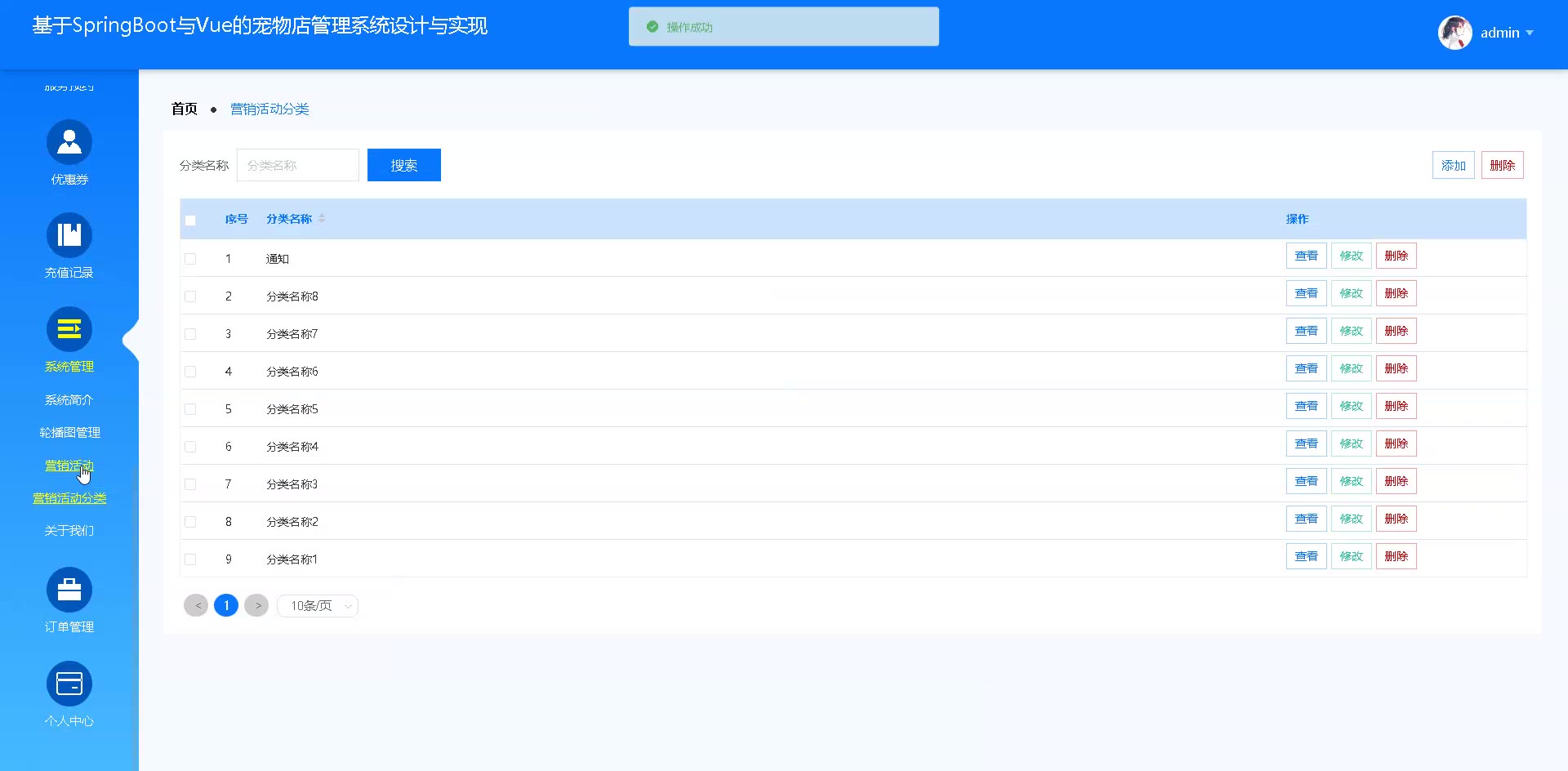Click 修改 for the 分类名称1 row
The image size is (1568, 771).
click(1352, 556)
